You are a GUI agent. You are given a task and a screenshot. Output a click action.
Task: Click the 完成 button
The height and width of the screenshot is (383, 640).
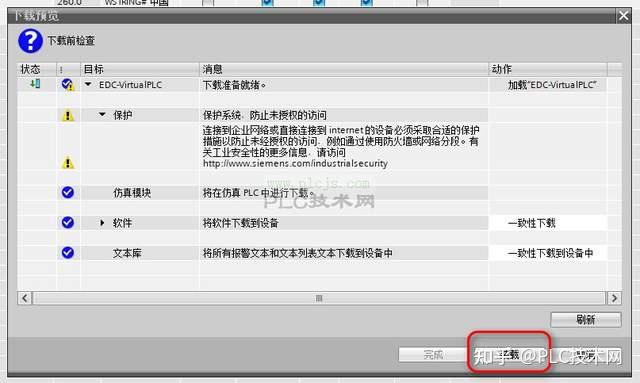coord(433,354)
